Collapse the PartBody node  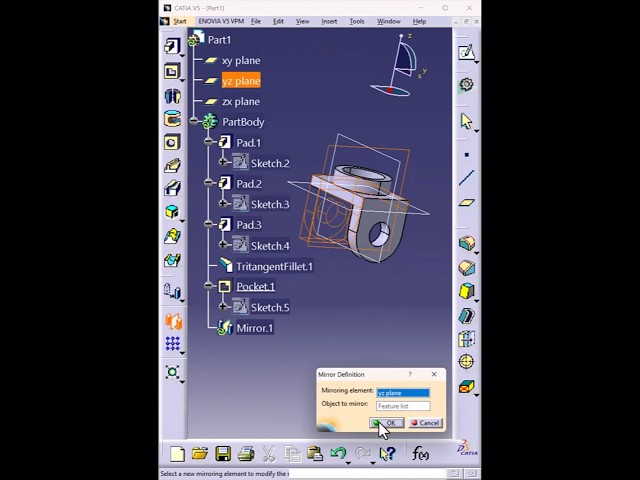point(194,121)
